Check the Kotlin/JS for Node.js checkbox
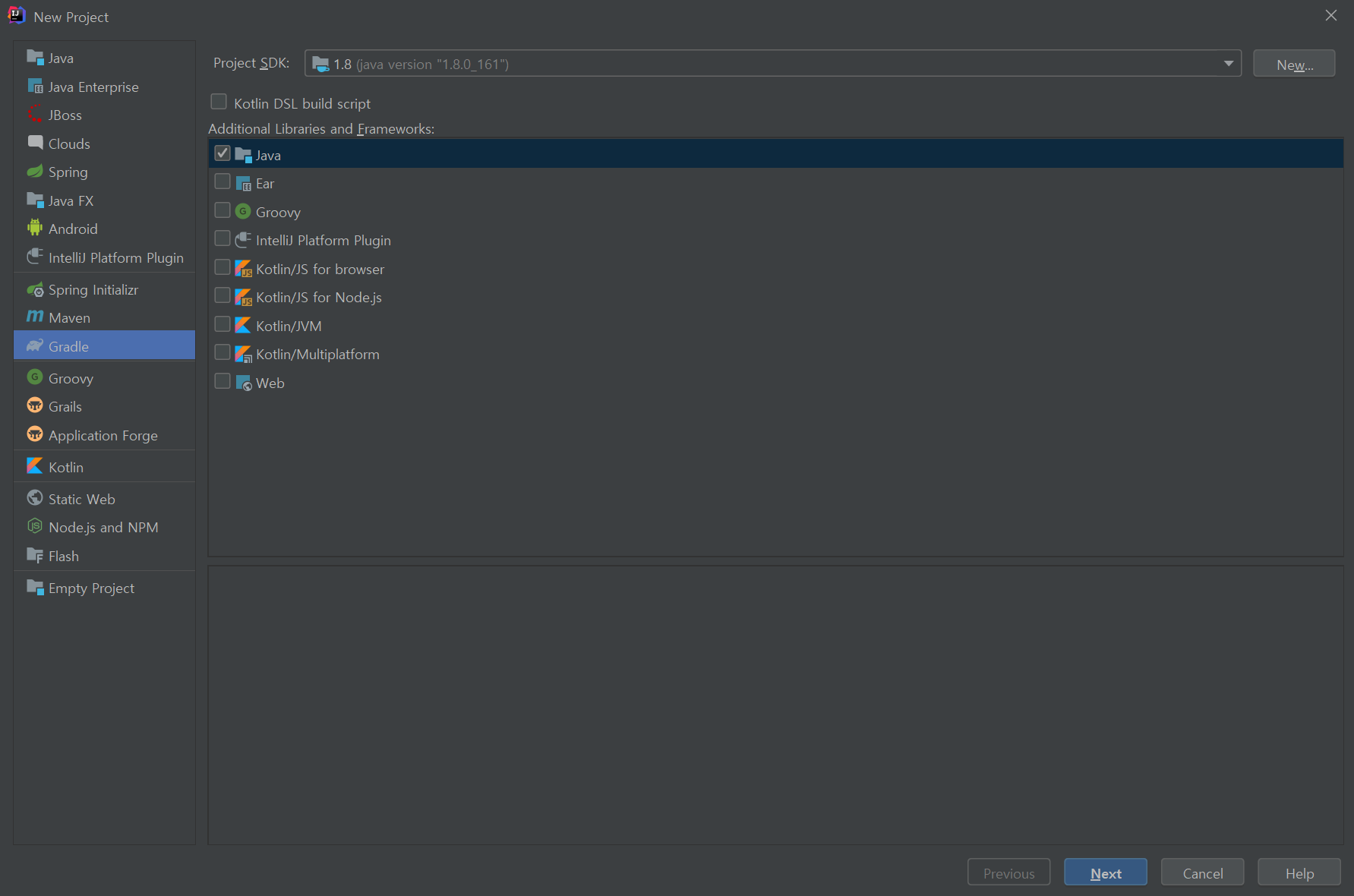This screenshot has width=1354, height=896. pos(223,295)
